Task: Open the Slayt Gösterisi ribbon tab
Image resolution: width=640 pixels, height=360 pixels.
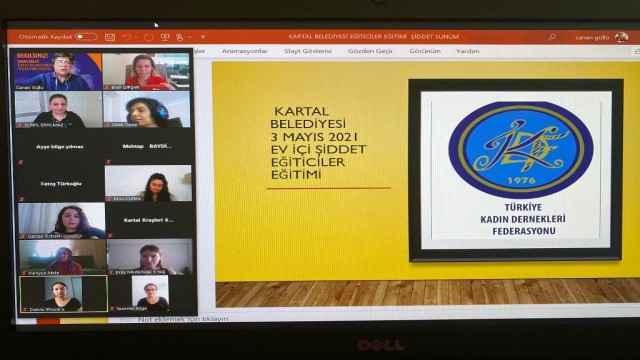Action: (308, 51)
